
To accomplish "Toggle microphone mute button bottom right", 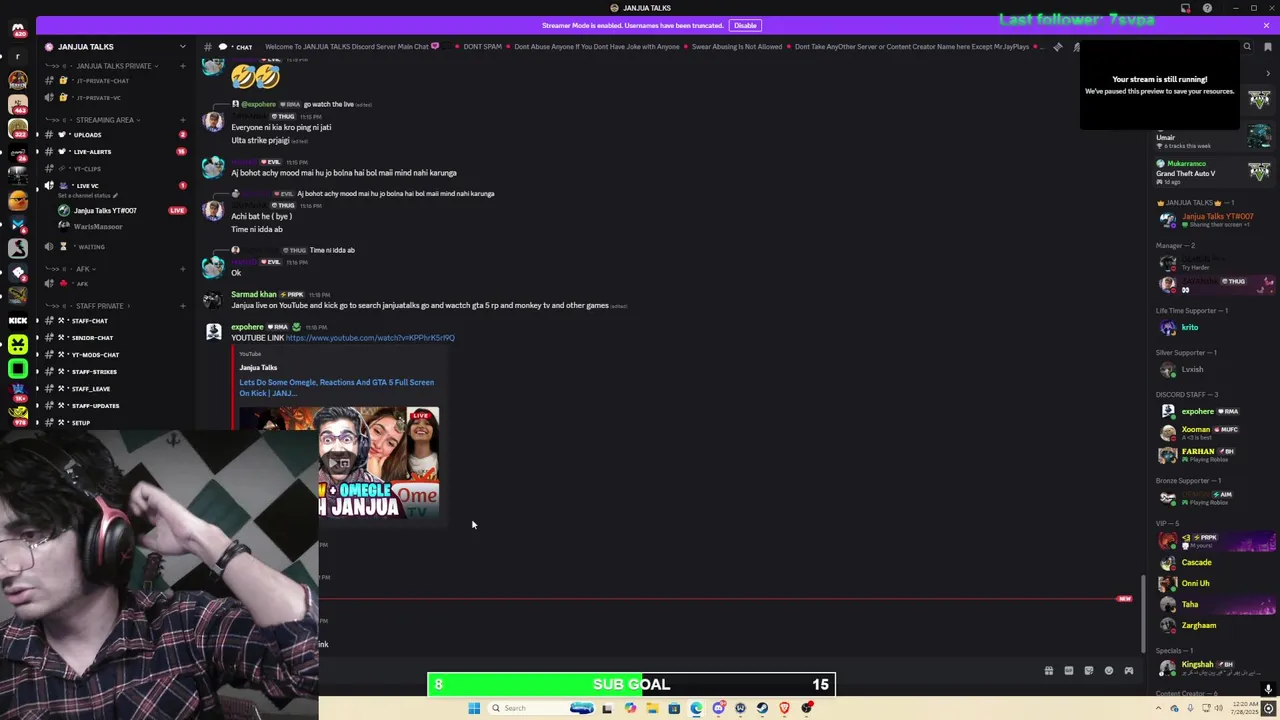I will tap(1268, 689).
